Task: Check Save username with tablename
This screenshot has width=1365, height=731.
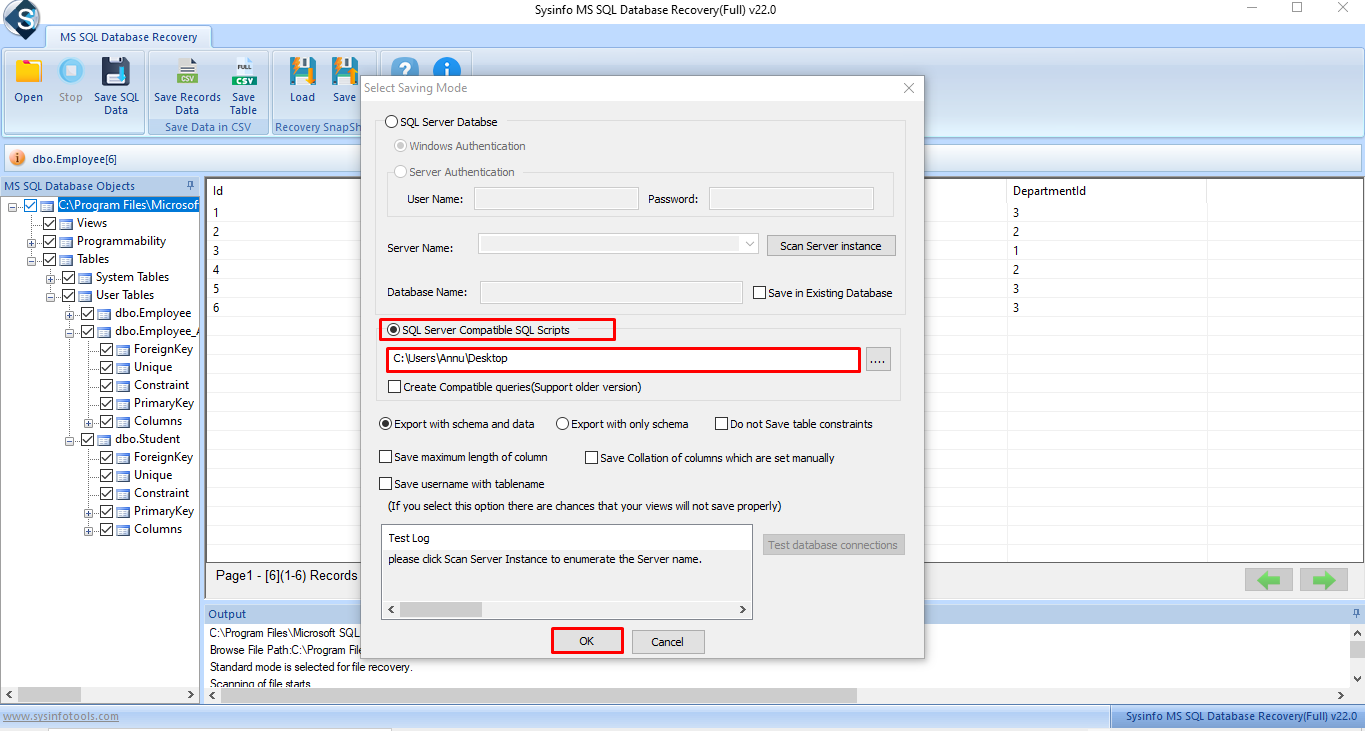Action: 386,484
